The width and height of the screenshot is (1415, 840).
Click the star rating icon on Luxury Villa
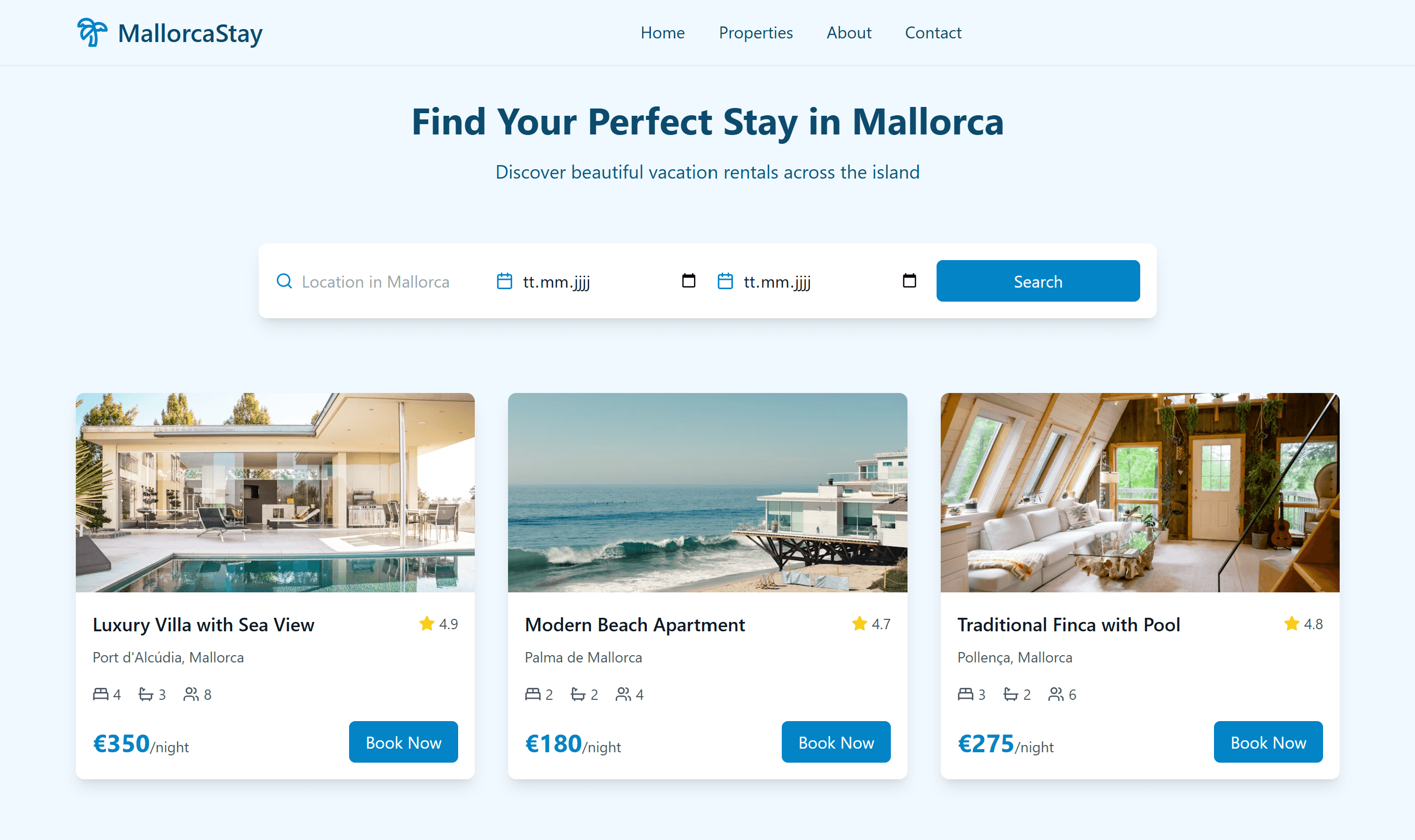tap(427, 624)
